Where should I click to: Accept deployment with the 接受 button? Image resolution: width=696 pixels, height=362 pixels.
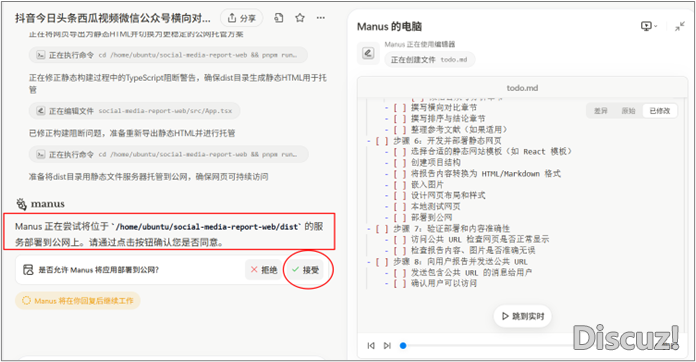pos(305,270)
